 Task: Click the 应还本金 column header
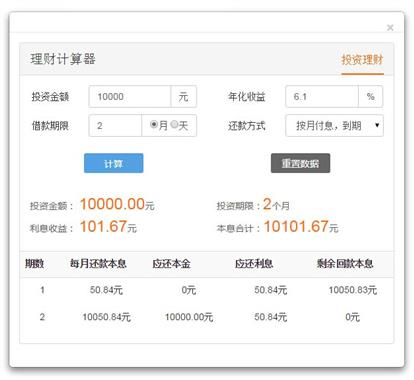coord(171,264)
